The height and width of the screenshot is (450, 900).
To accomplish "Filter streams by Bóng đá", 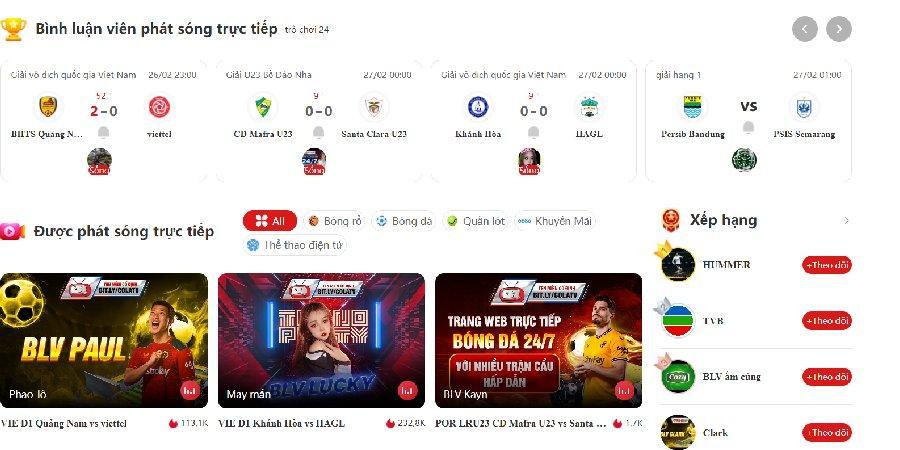I will 405,221.
